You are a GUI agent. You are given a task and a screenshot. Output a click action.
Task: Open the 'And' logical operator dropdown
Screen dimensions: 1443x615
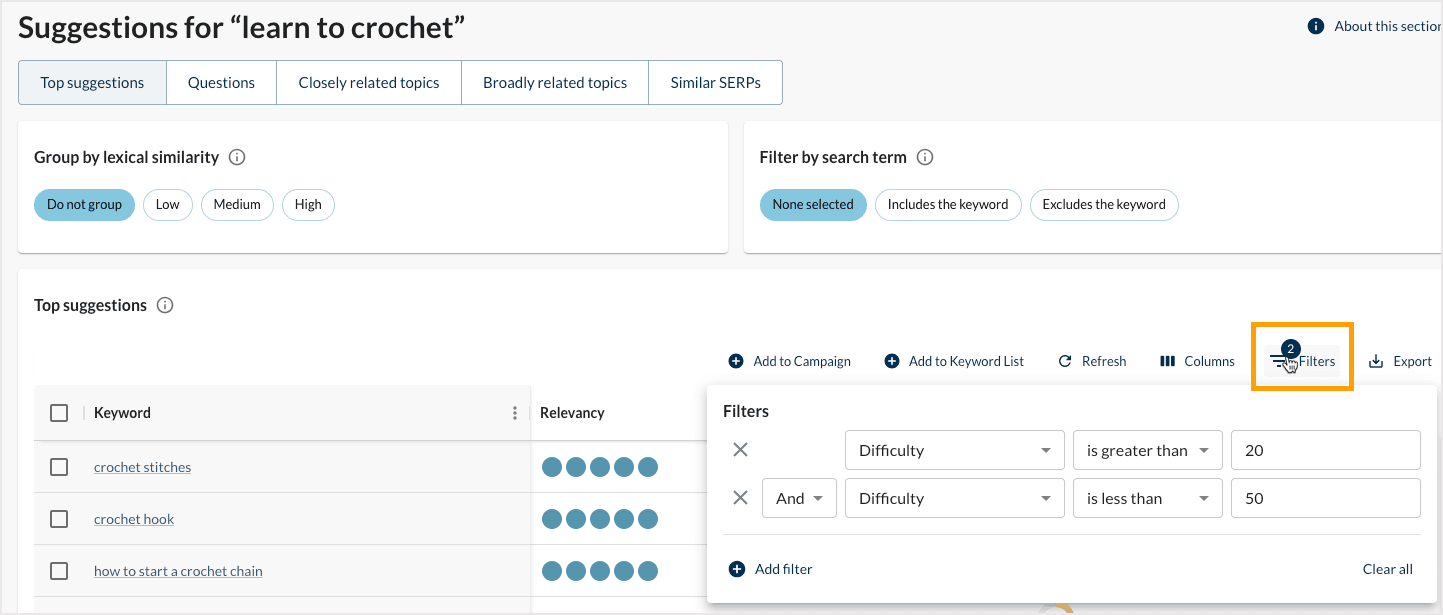click(x=799, y=498)
